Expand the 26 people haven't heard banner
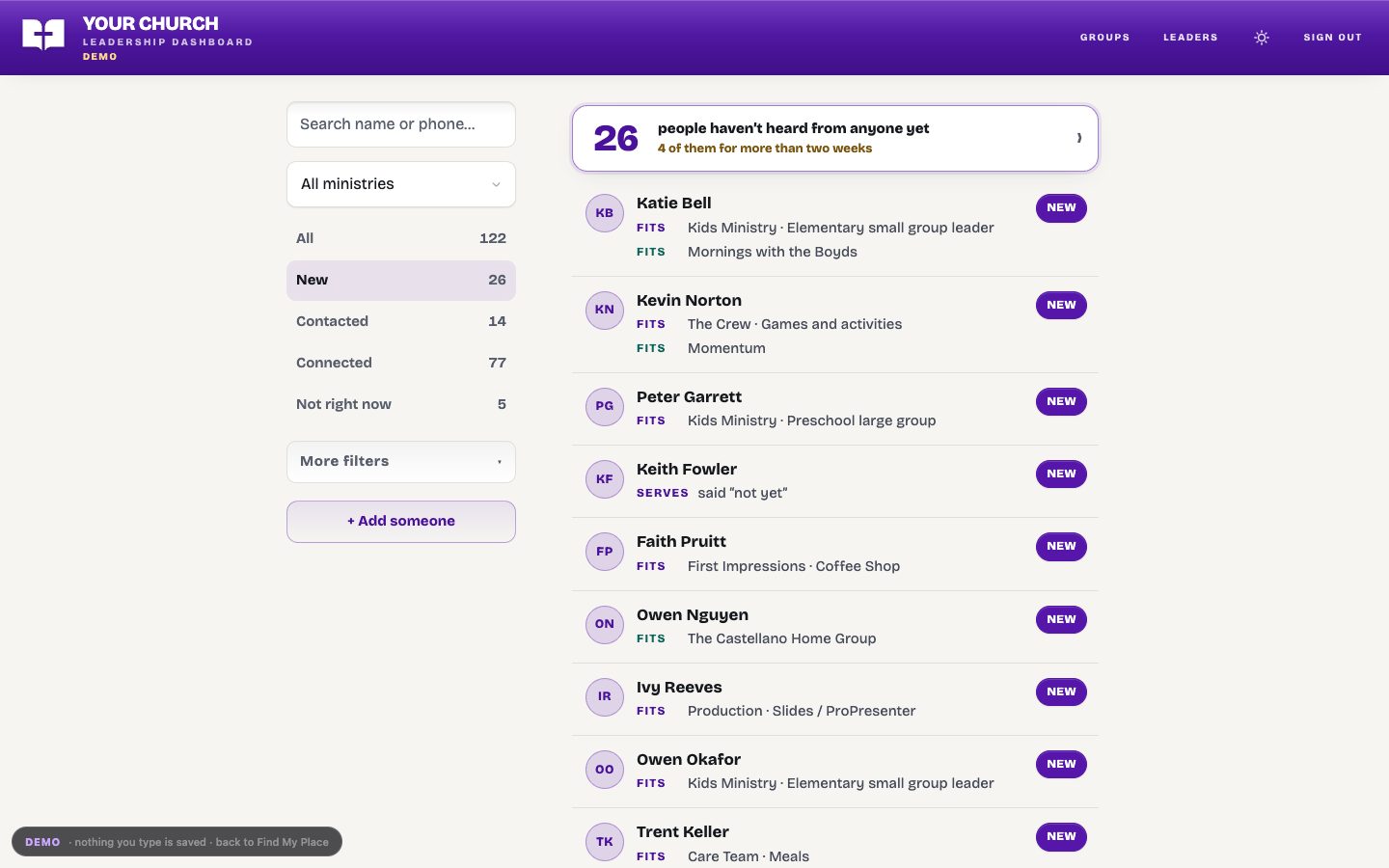1389x868 pixels. coord(835,139)
